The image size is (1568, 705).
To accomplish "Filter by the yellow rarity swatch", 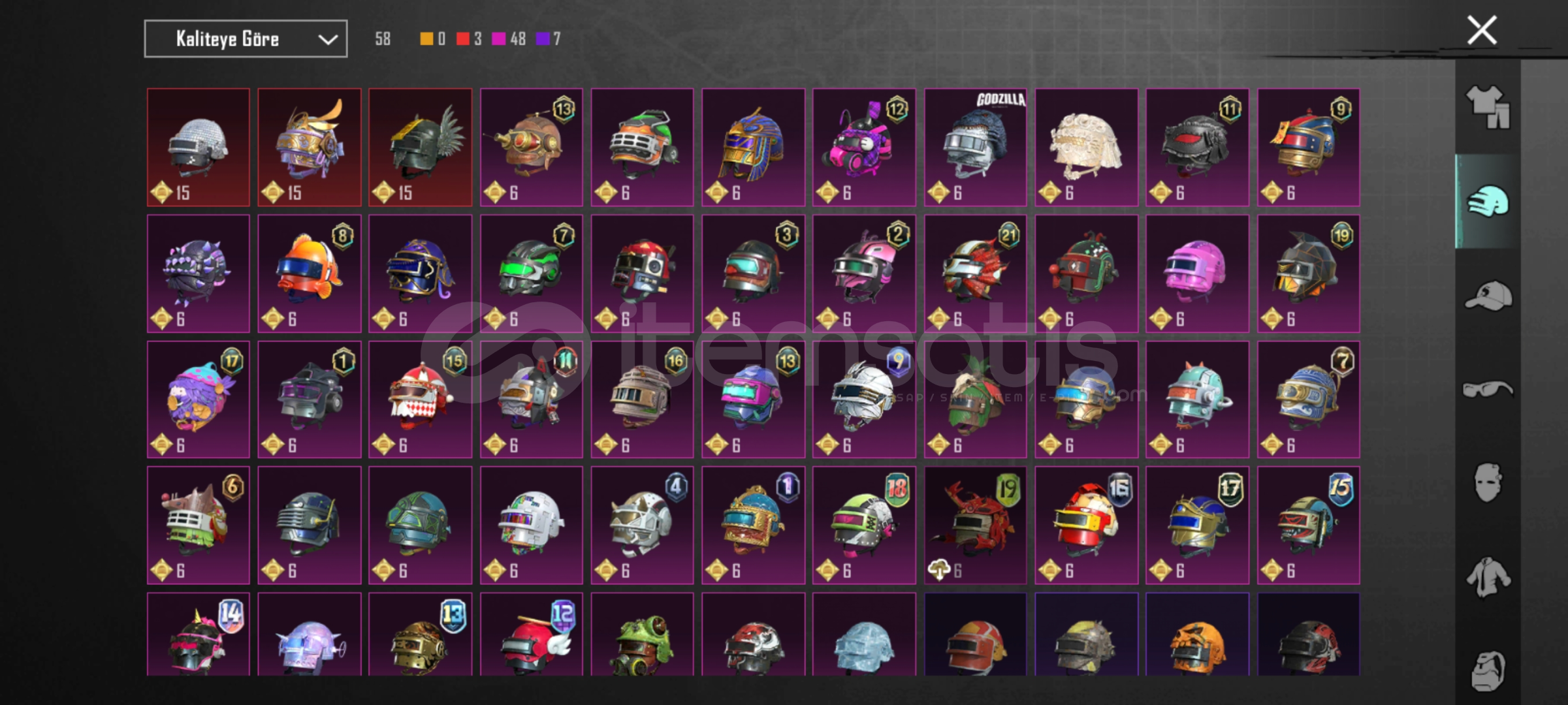I will point(426,39).
